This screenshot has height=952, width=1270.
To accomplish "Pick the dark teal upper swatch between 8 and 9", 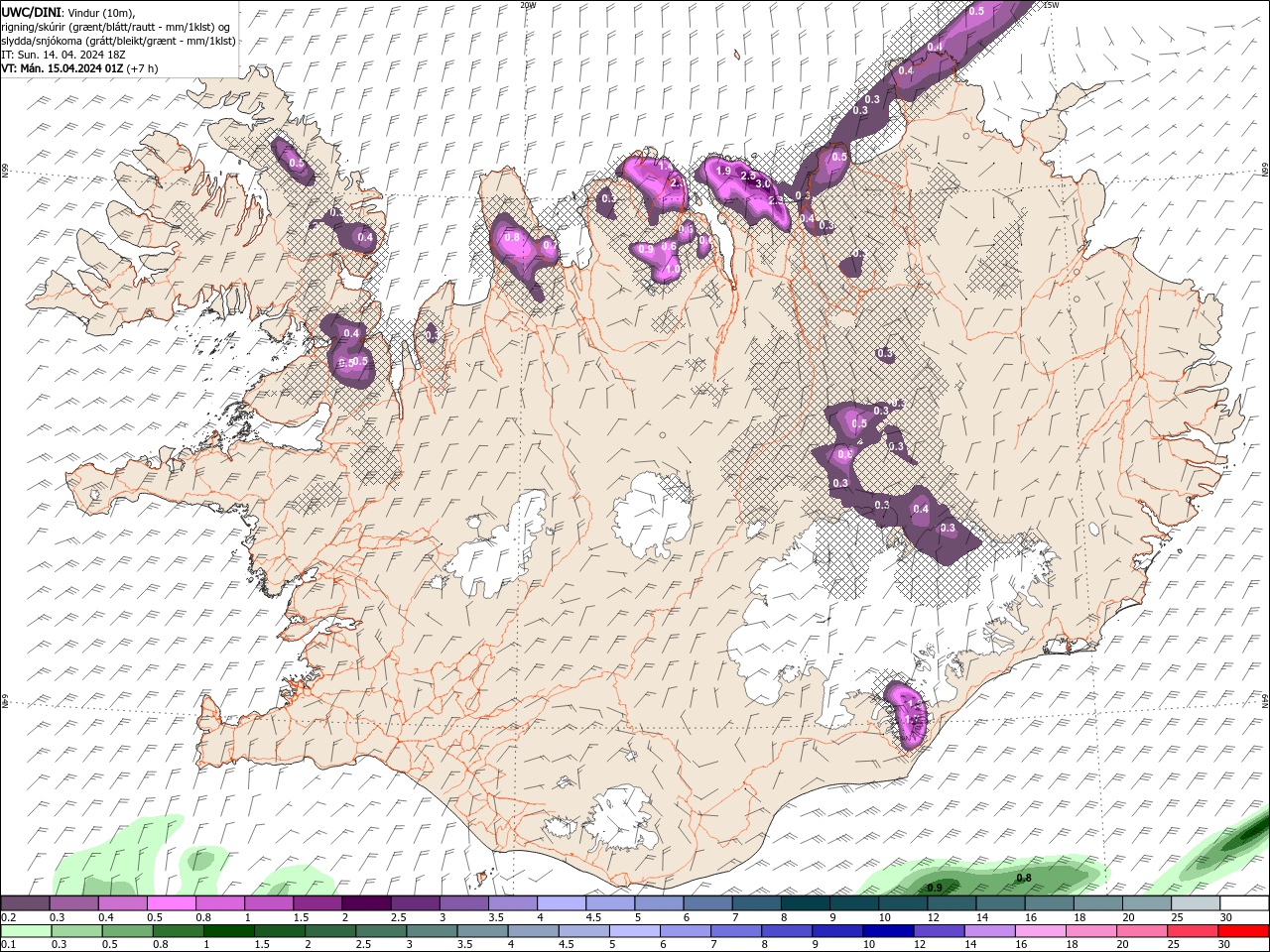I will 805,903.
